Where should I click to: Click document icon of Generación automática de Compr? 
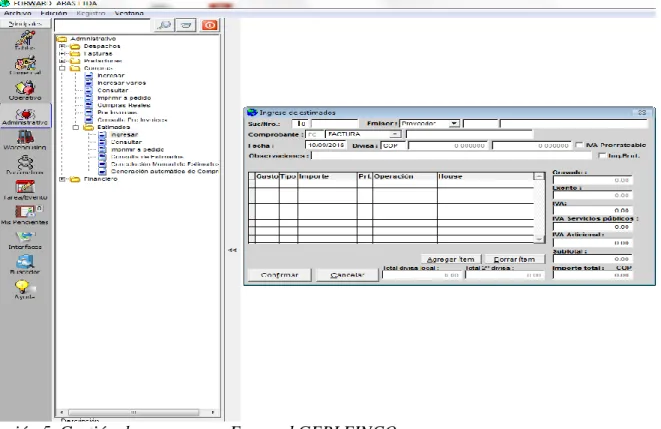tap(102, 172)
